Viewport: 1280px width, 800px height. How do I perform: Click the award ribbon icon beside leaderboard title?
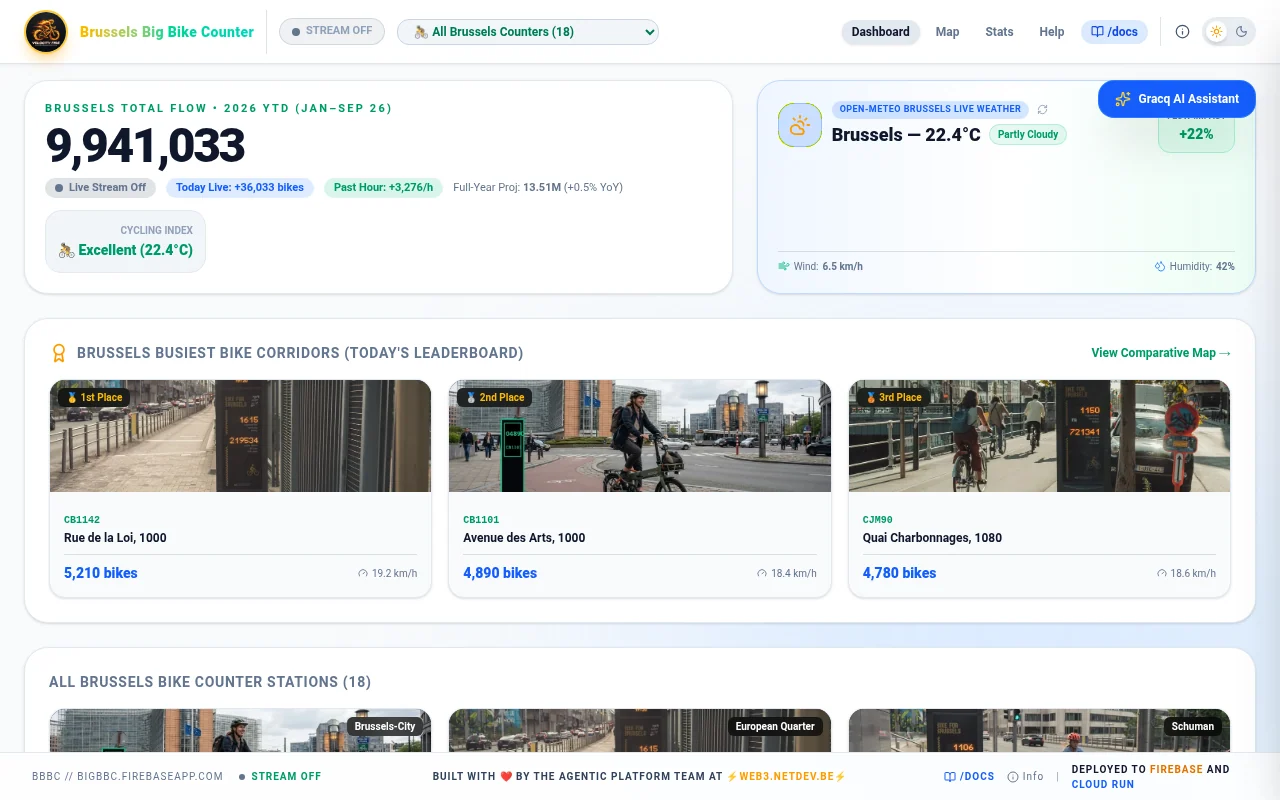point(59,353)
